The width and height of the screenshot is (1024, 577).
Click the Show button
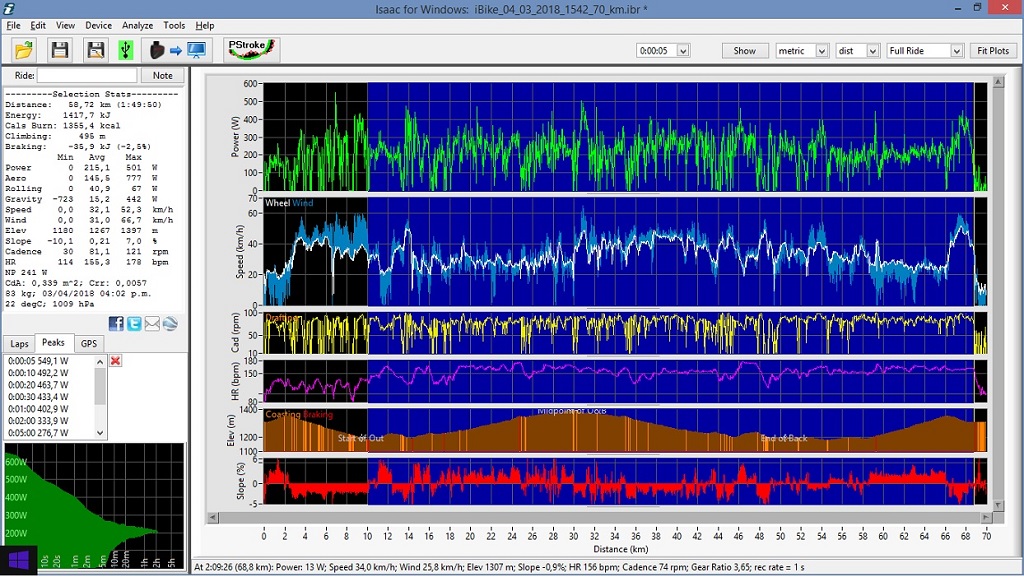tap(745, 51)
